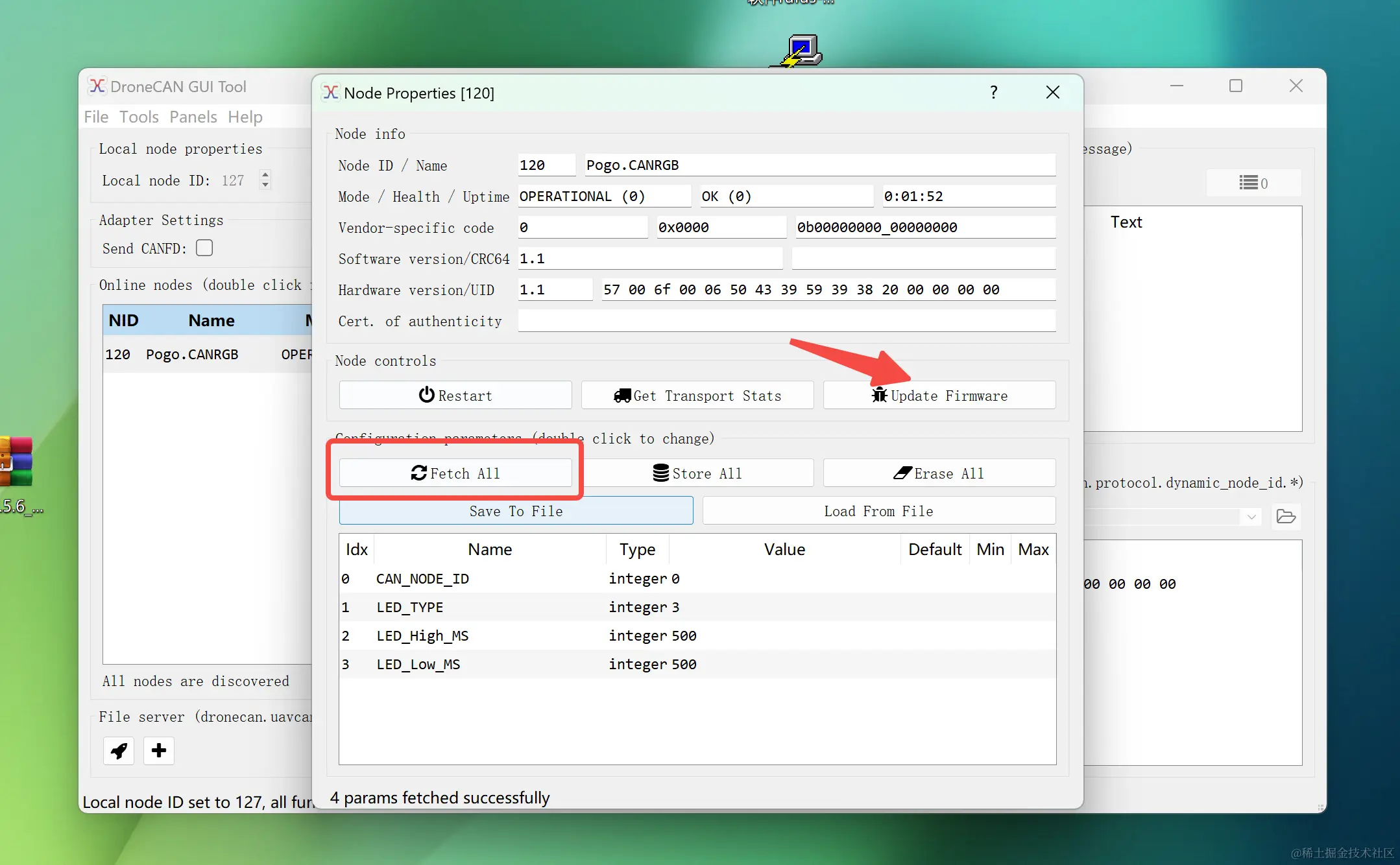This screenshot has width=1400, height=865.
Task: Click Update Firmware bug button
Action: pyautogui.click(x=939, y=396)
